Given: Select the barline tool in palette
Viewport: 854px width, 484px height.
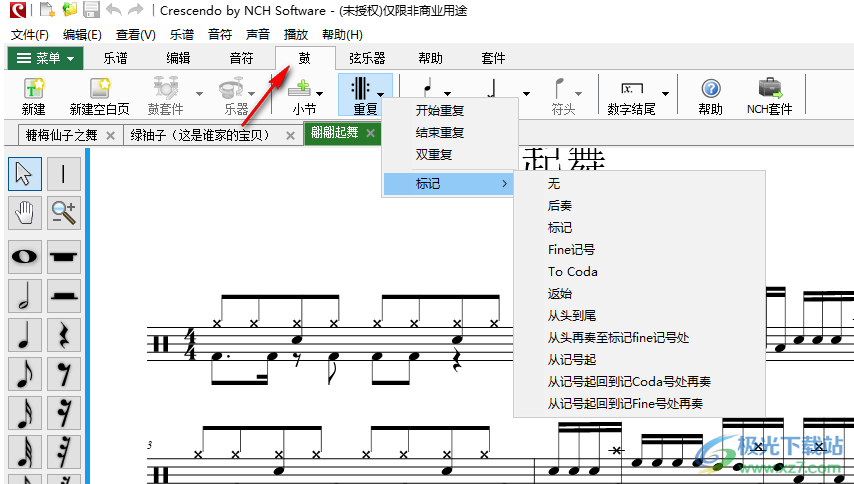Looking at the screenshot, I should point(64,174).
